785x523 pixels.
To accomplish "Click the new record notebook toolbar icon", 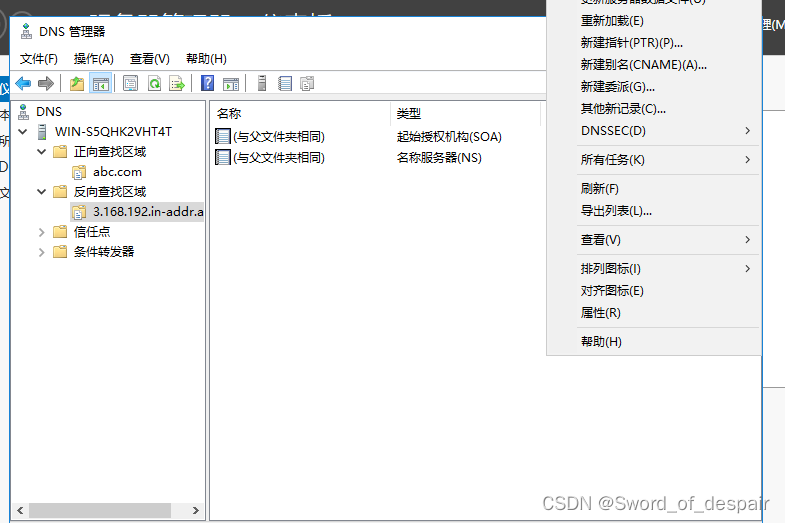I will (x=285, y=84).
